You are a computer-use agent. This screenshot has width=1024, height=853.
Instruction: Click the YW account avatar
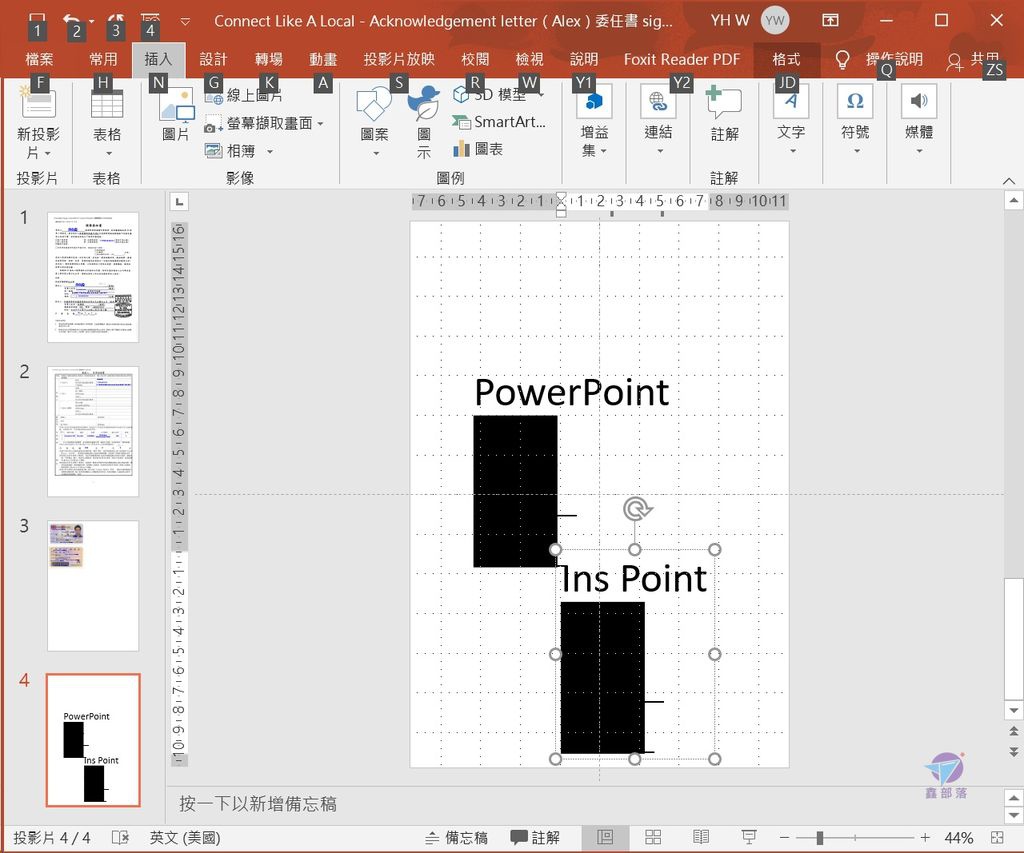tap(775, 20)
